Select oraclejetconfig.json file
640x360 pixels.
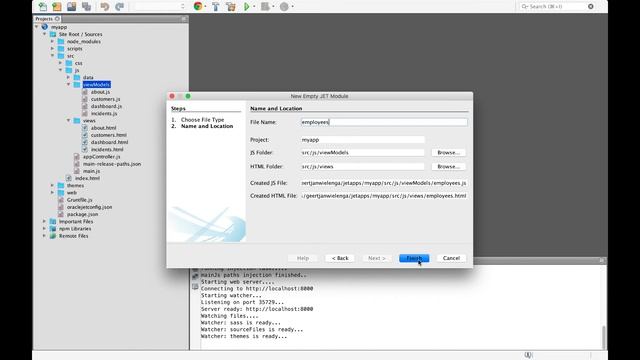pos(89,207)
